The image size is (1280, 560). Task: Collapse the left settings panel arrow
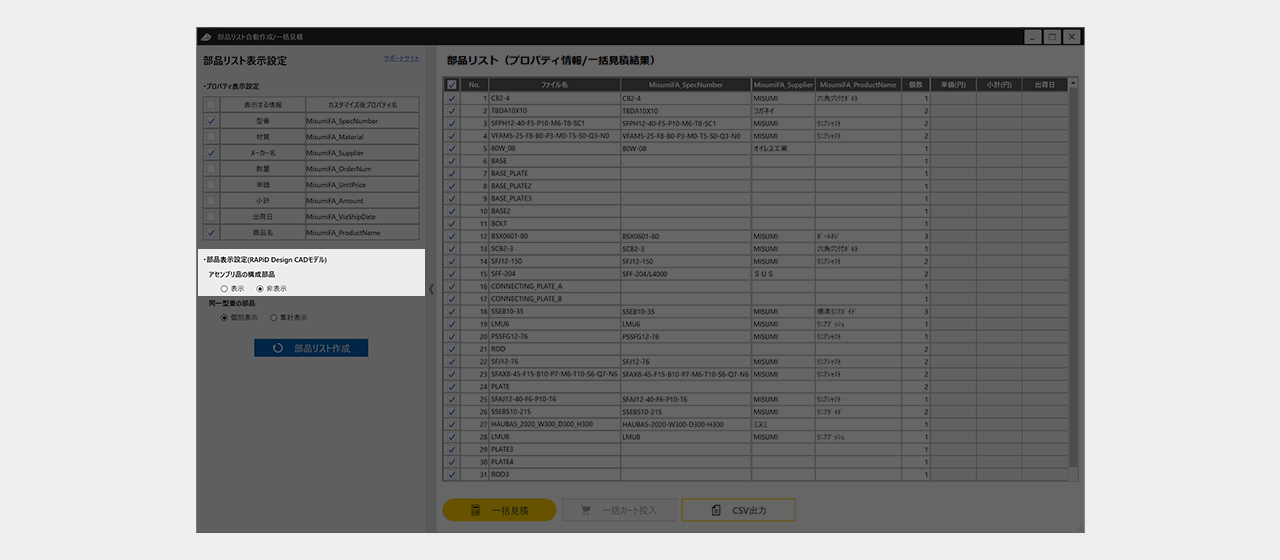pyautogui.click(x=432, y=289)
